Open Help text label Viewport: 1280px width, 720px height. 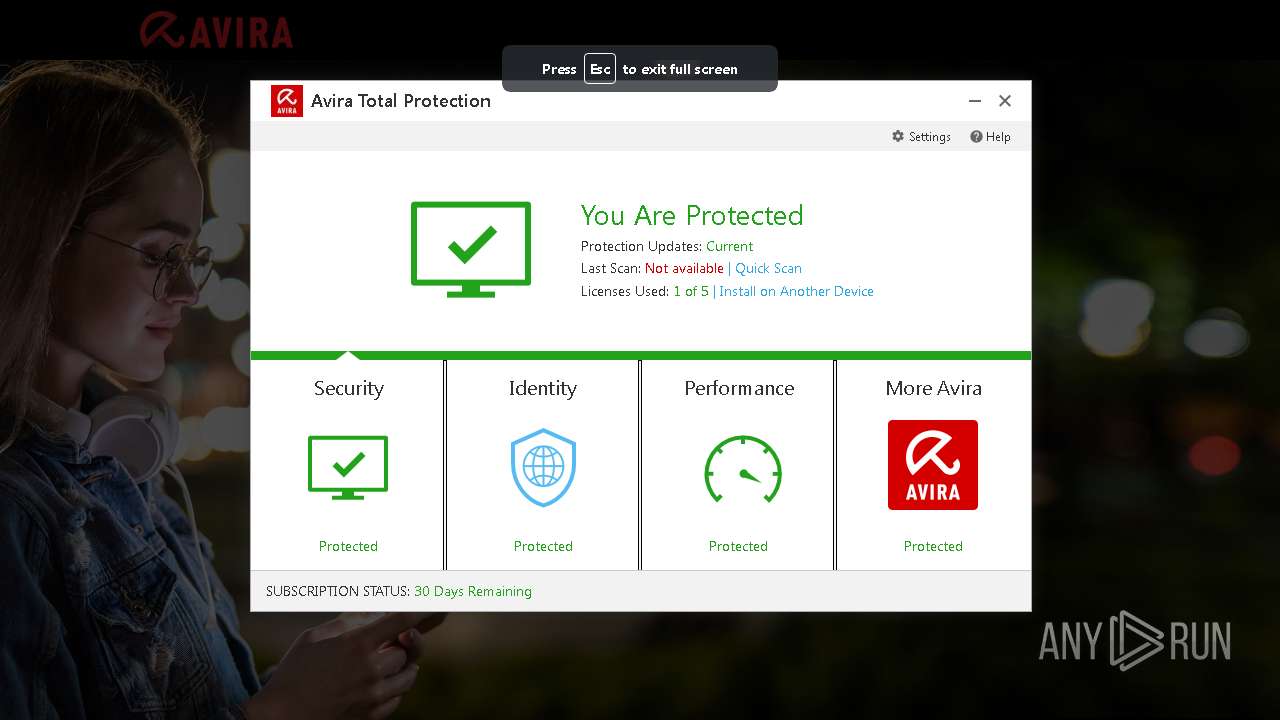pyautogui.click(x=998, y=137)
